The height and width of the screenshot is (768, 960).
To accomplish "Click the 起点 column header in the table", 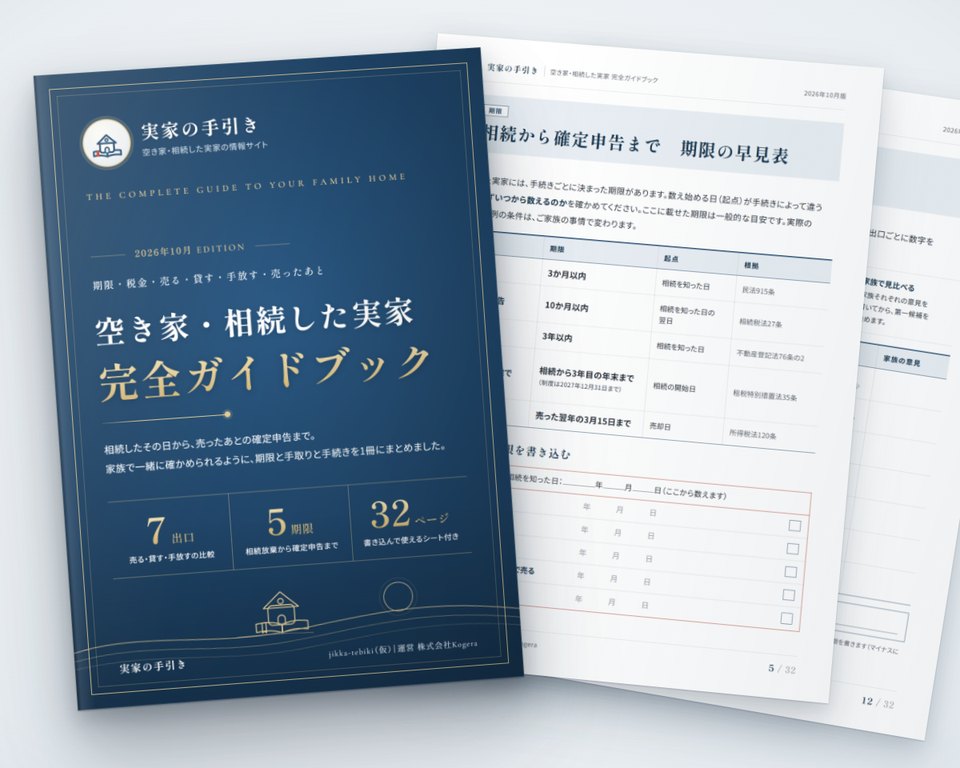I will (x=672, y=259).
